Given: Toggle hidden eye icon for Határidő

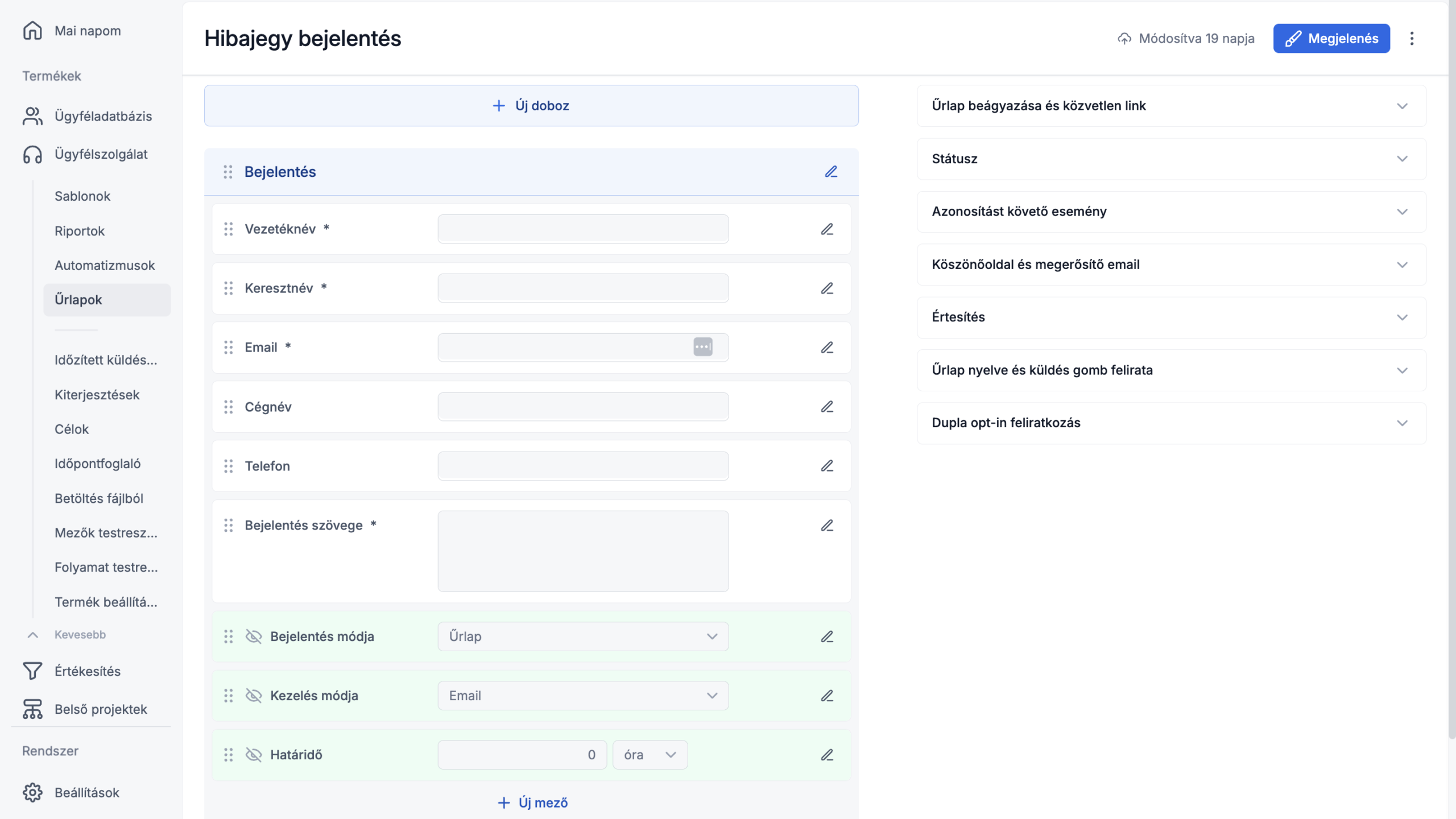Looking at the screenshot, I should tap(254, 755).
